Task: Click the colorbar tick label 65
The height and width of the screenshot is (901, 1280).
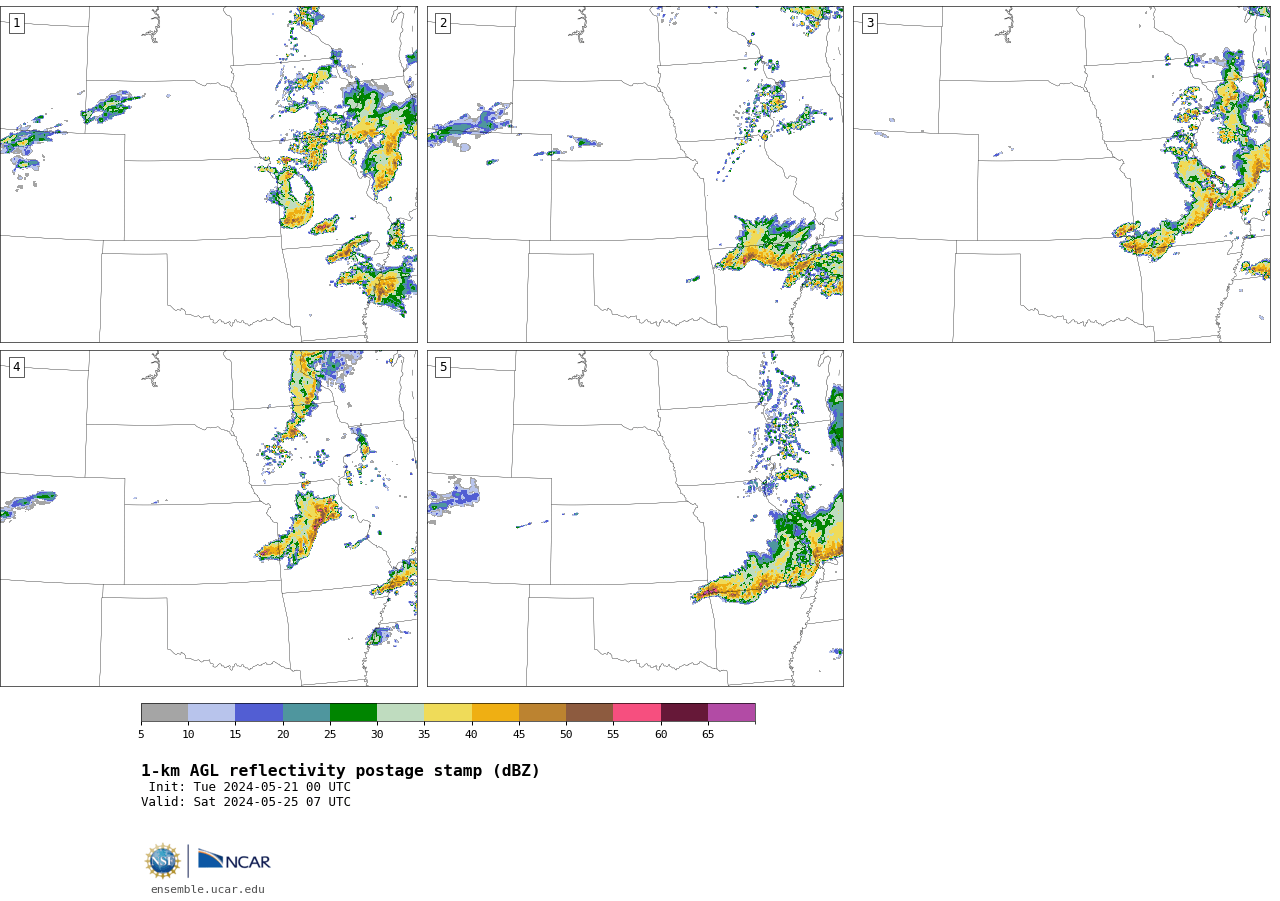Action: 708,735
